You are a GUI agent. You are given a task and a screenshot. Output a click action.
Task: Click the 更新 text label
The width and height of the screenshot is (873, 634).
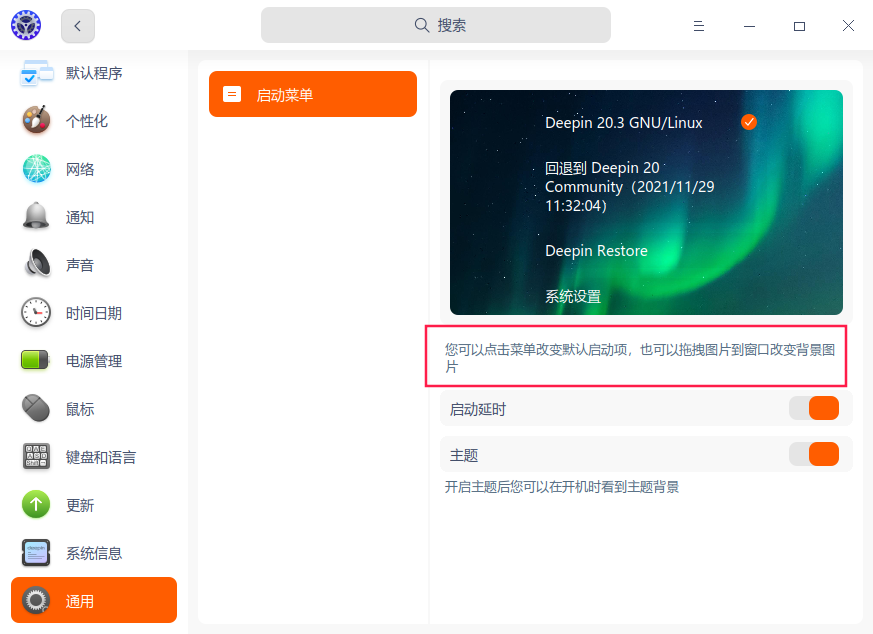click(80, 505)
